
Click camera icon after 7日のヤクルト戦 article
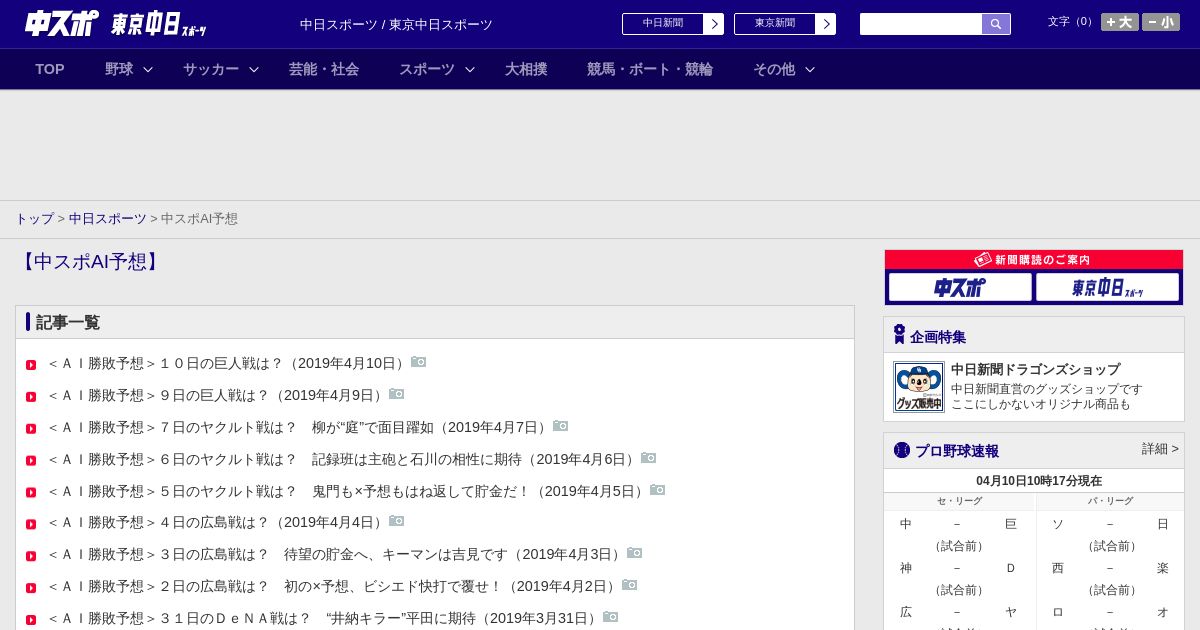[x=561, y=426]
